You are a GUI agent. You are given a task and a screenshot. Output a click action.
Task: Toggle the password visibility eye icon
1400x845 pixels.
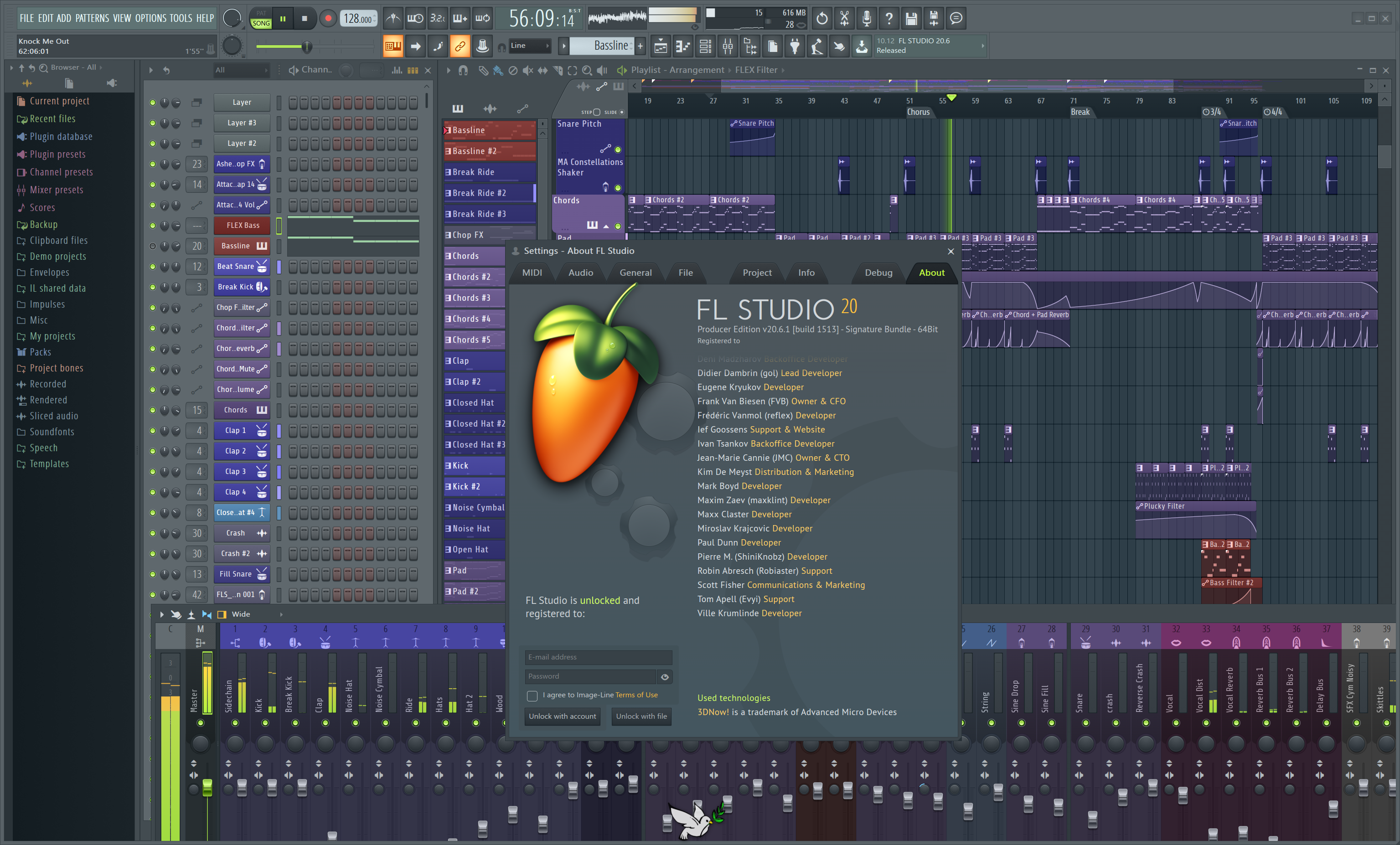[664, 676]
